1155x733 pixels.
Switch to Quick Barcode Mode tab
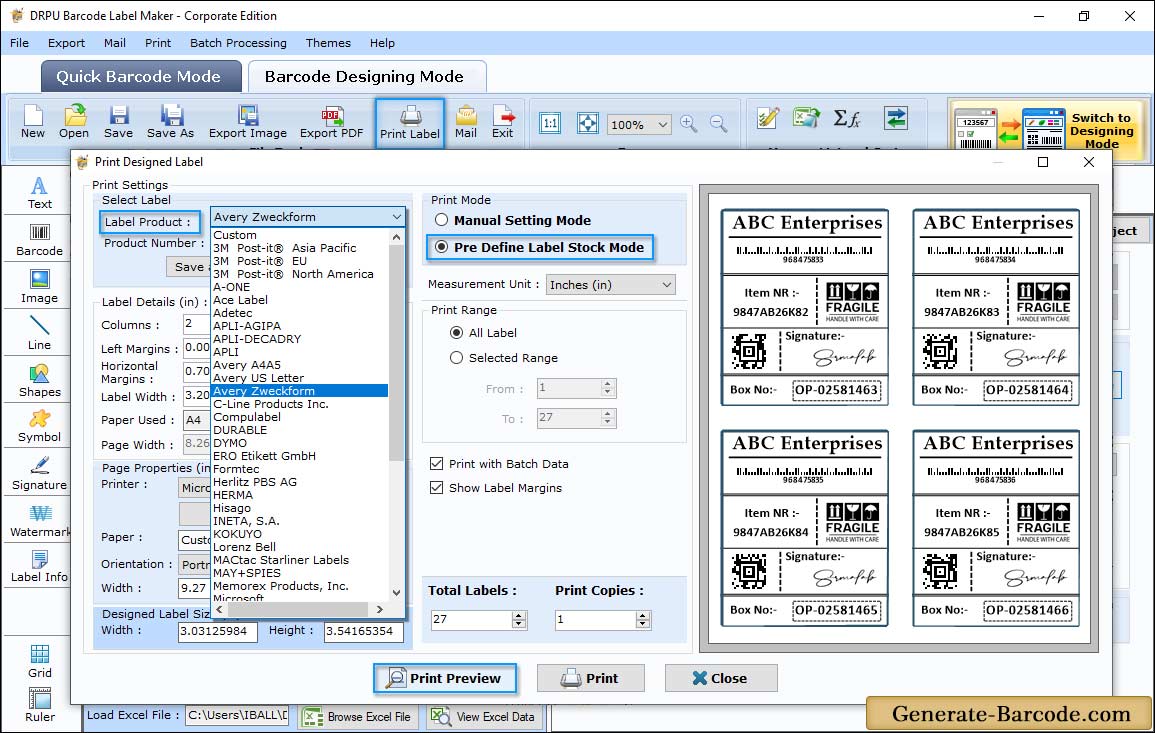coord(140,77)
